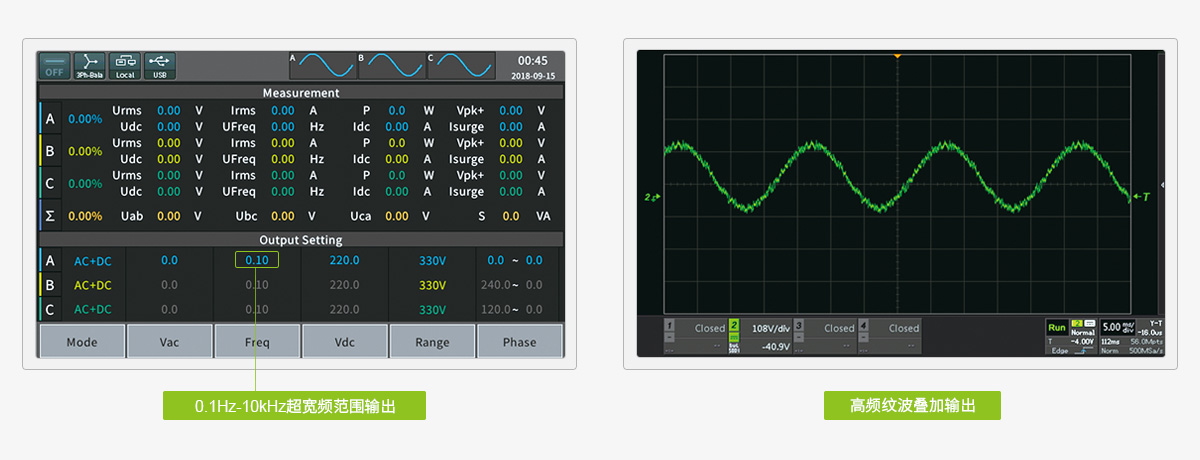Click the phase A frequency field 0.10
Screen dimensions: 1200x460
(257, 260)
